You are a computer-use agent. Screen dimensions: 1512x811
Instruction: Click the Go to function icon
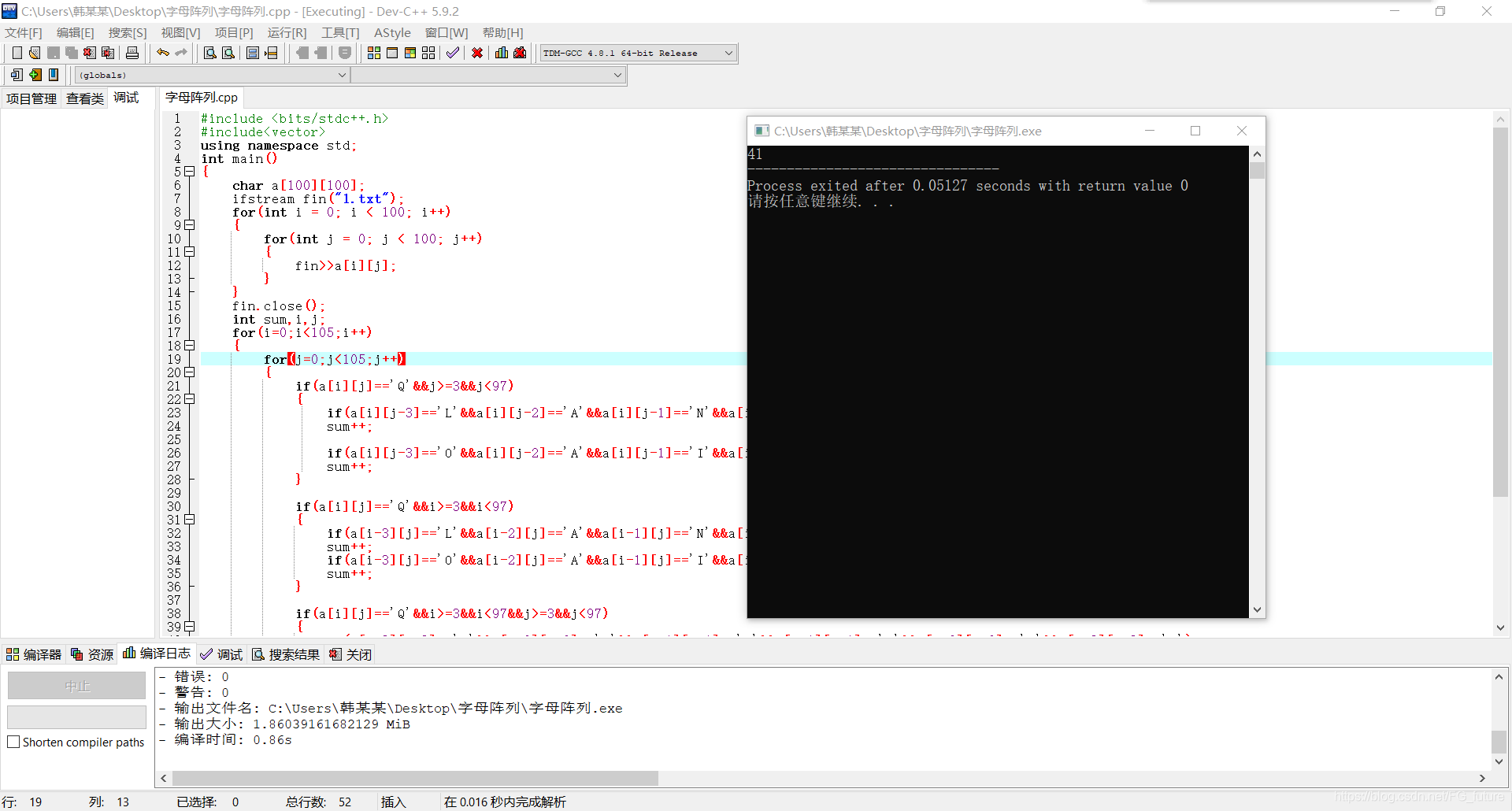coord(253,53)
